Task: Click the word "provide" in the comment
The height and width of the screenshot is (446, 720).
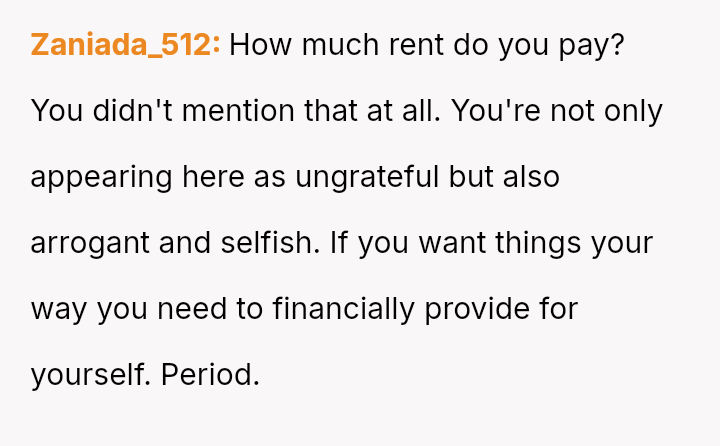Action: [476, 309]
